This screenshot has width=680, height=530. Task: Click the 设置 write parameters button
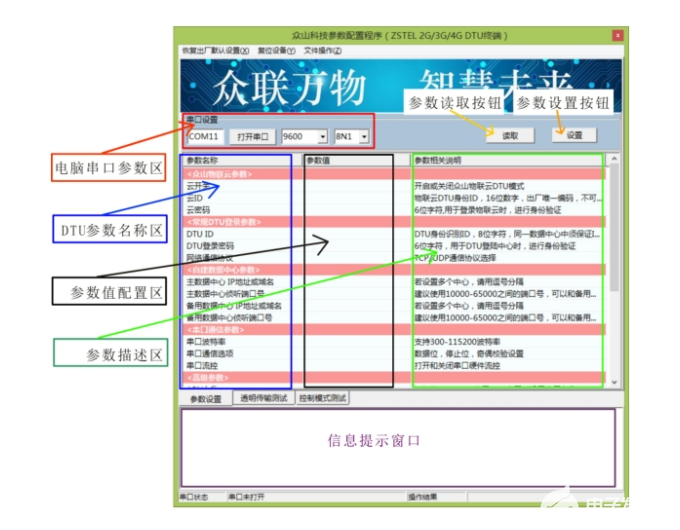coord(574,135)
